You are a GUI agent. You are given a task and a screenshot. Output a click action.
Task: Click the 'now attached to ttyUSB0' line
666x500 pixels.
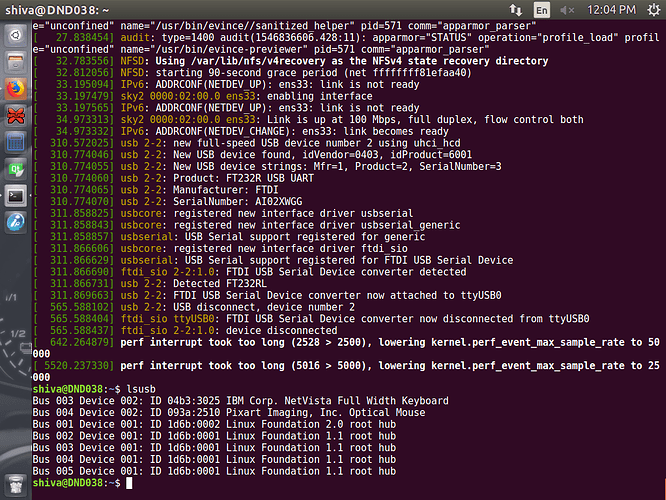point(267,296)
